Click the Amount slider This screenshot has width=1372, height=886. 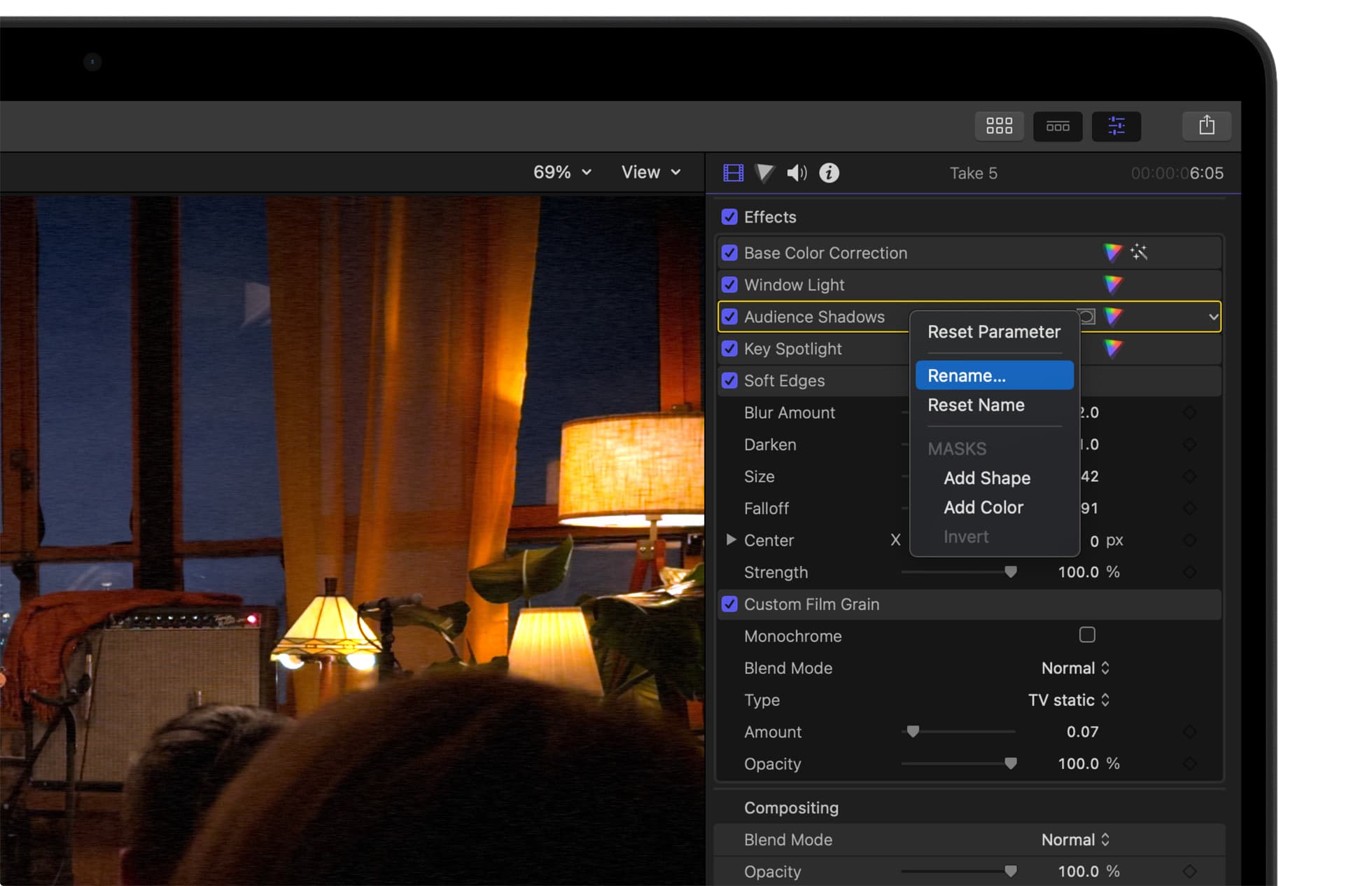click(x=959, y=731)
